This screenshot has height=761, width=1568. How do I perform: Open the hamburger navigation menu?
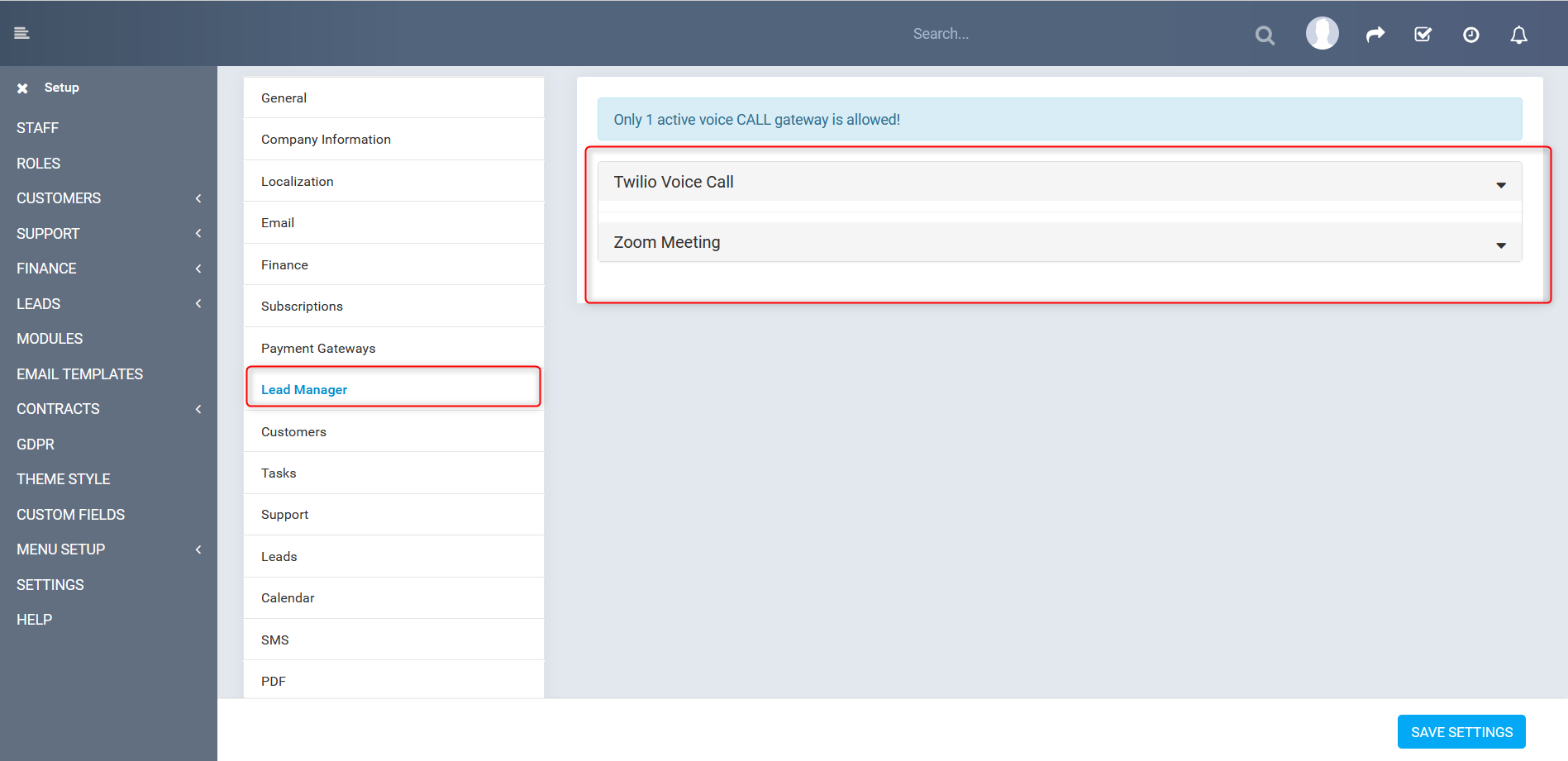pos(21,33)
